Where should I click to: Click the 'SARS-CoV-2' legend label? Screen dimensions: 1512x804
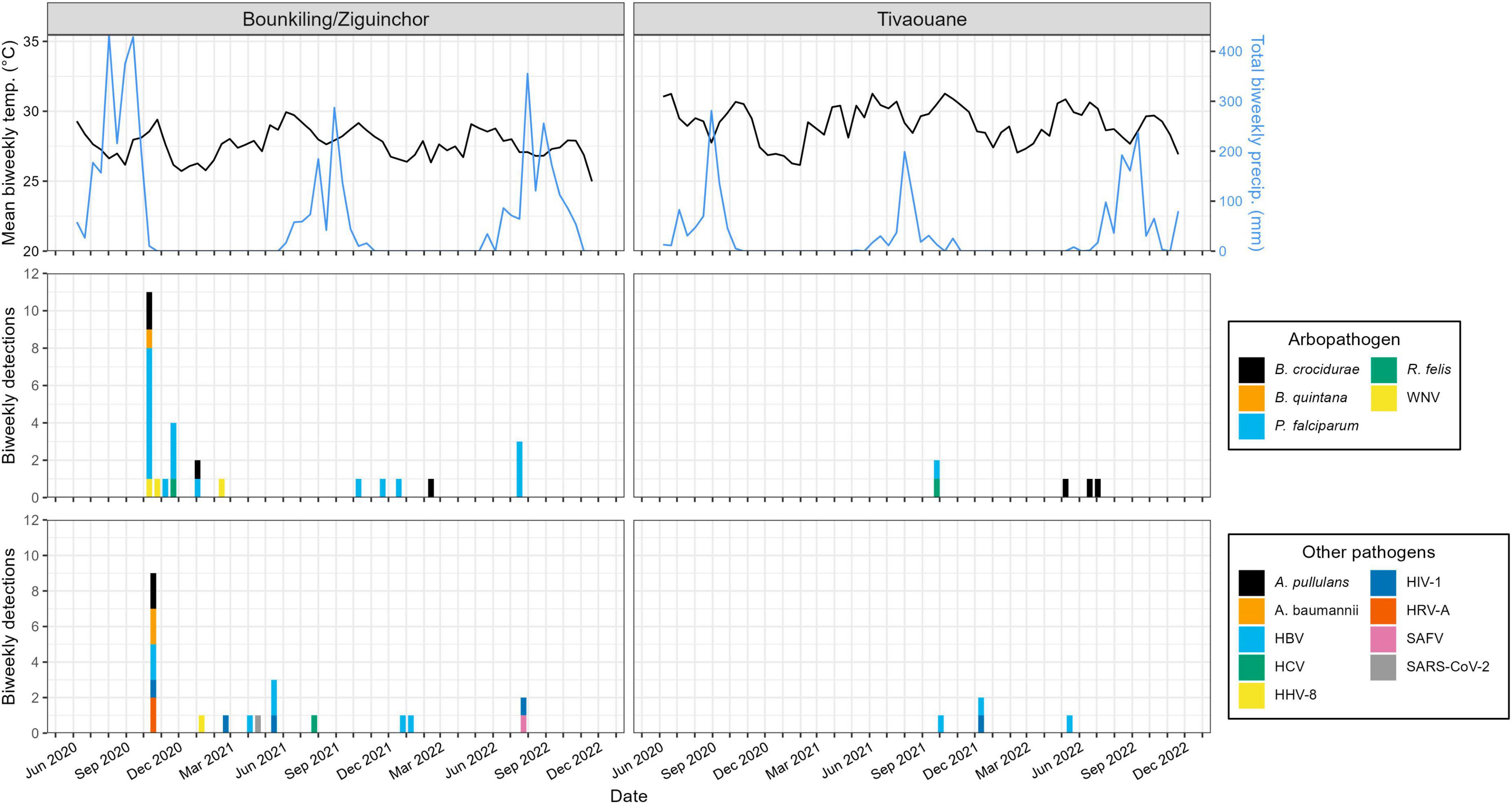pos(1448,667)
